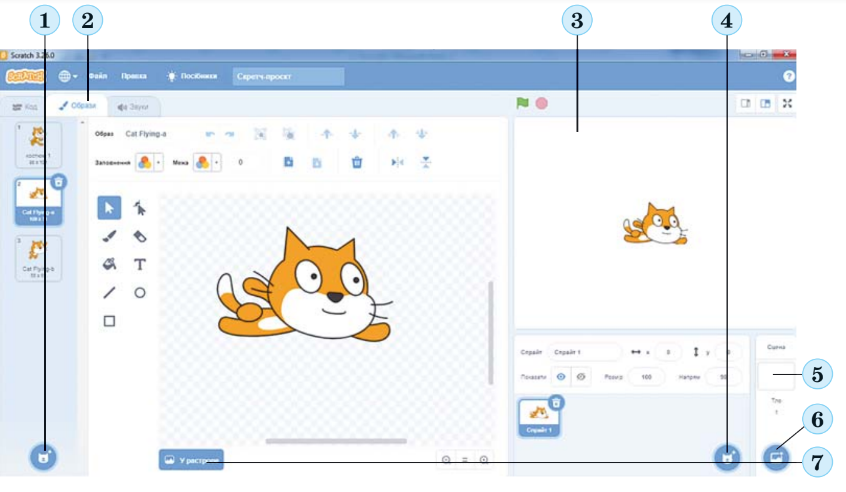Click the red stop button

click(541, 103)
